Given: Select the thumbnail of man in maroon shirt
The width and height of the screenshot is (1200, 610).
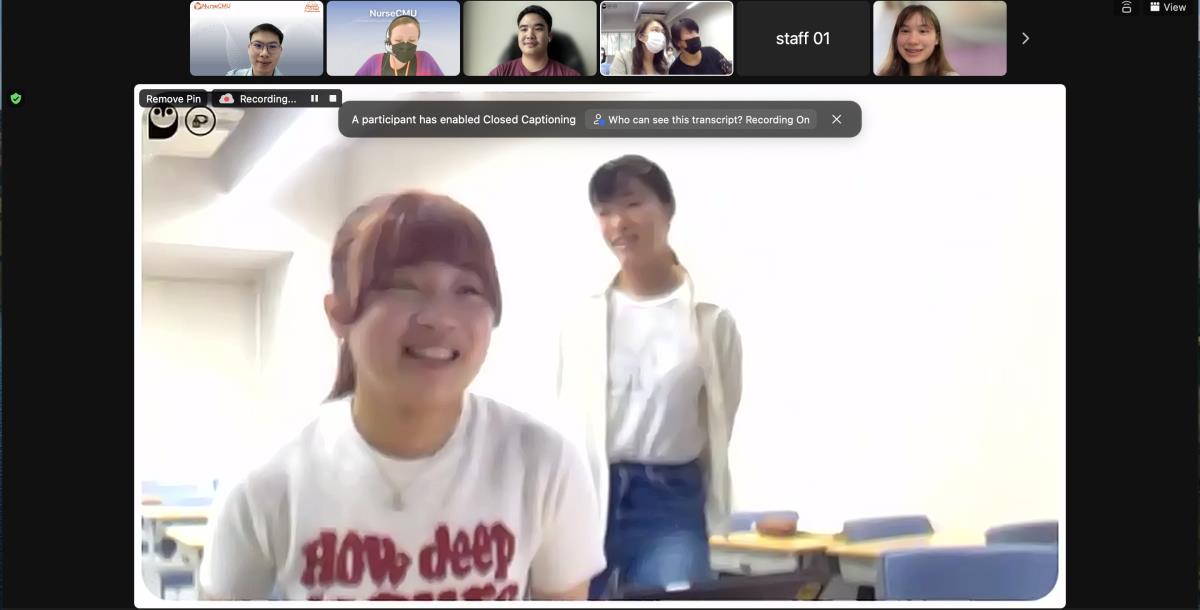Looking at the screenshot, I should (x=530, y=38).
